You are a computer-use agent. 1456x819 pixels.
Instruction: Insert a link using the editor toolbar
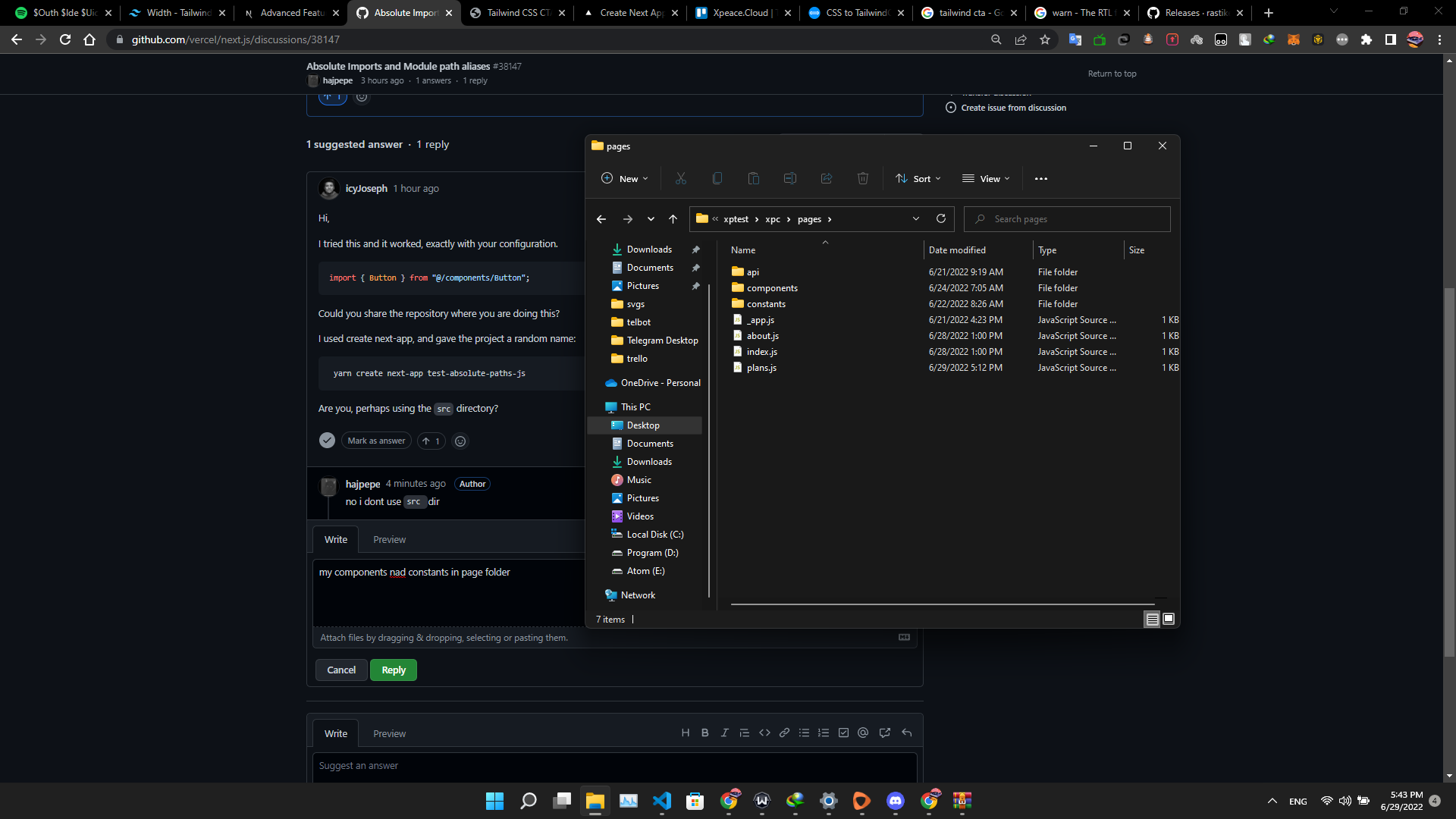click(784, 733)
